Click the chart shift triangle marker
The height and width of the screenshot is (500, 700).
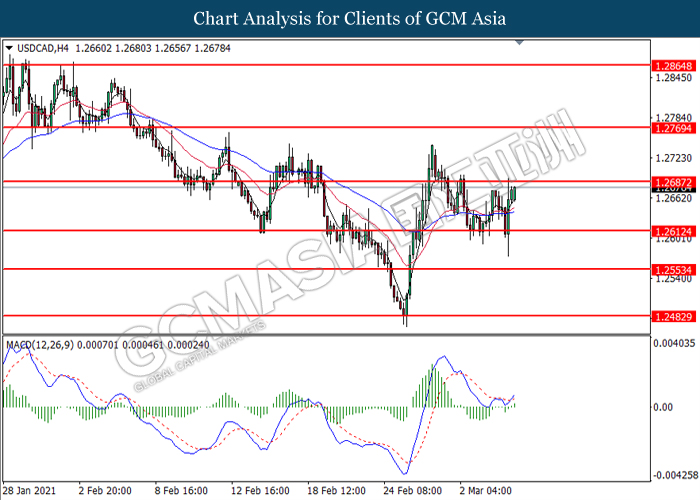pos(519,44)
